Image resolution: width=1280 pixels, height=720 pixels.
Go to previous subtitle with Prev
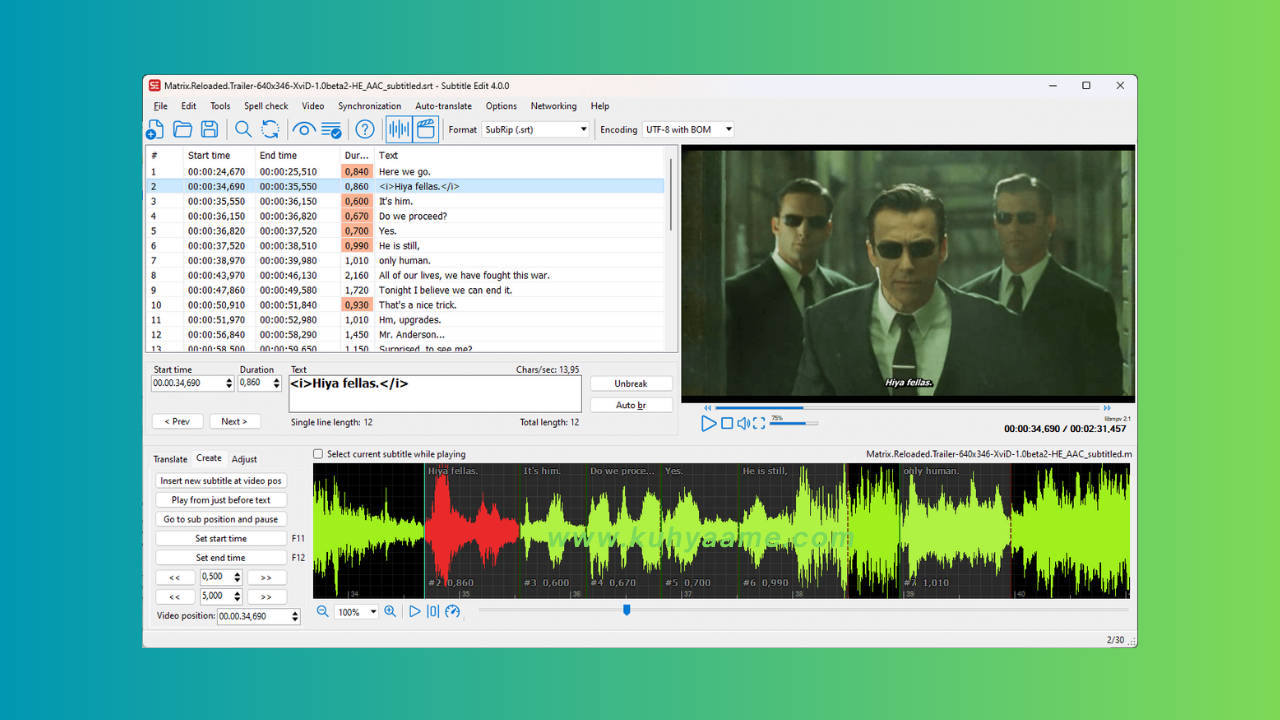click(177, 422)
